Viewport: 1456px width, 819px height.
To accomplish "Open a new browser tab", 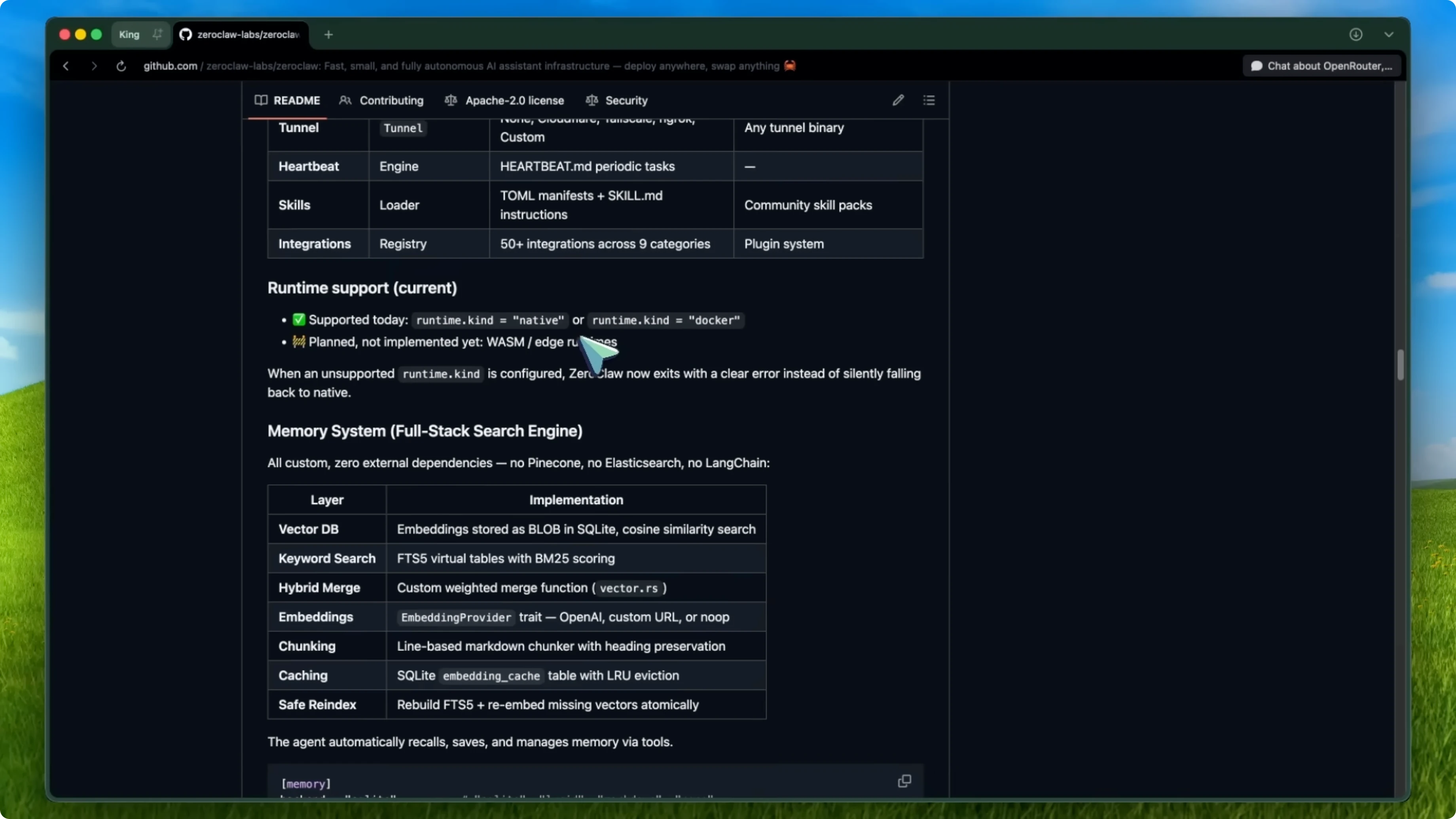I will (x=328, y=34).
